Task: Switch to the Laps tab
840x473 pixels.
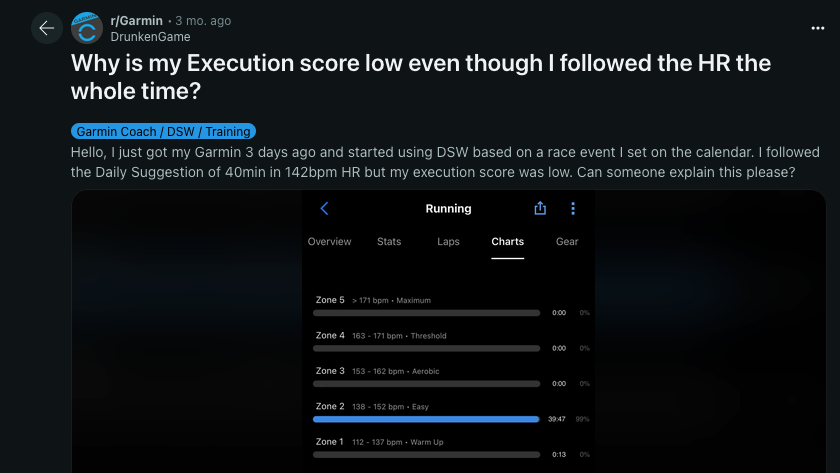Action: [x=448, y=242]
